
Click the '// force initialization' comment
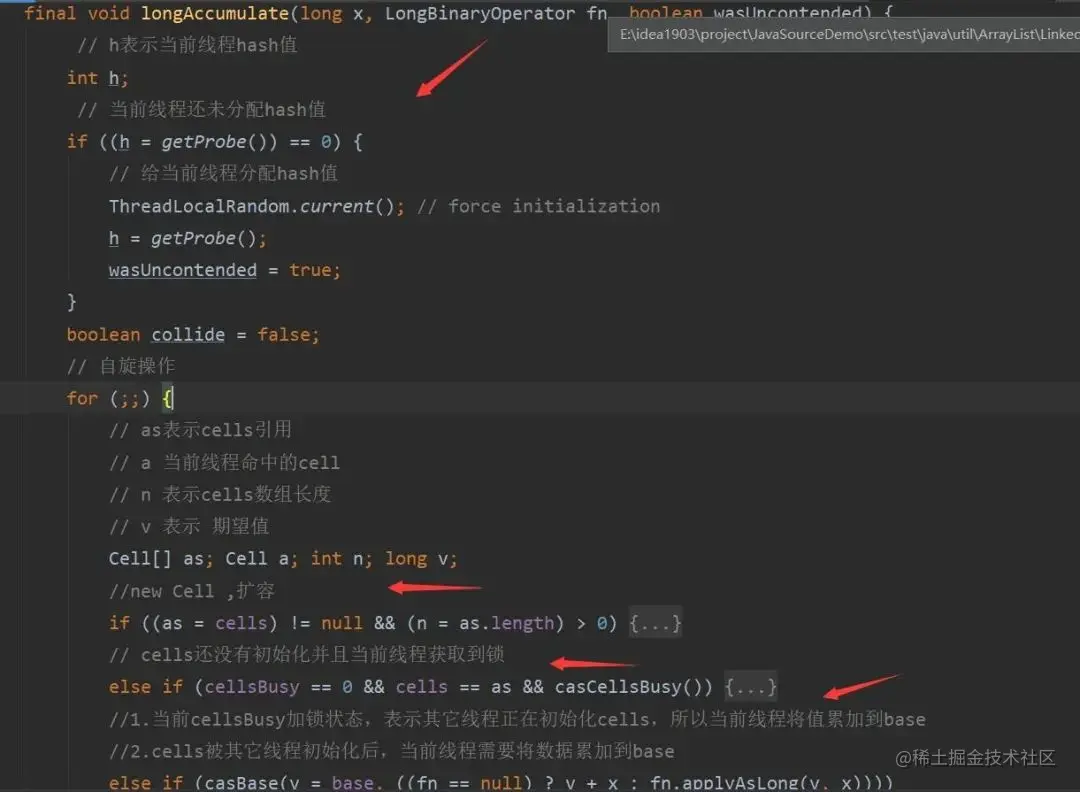[539, 206]
